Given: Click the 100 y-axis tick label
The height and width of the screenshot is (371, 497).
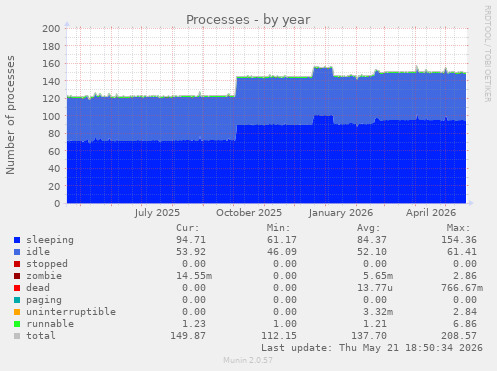Looking at the screenshot, I should point(51,116).
